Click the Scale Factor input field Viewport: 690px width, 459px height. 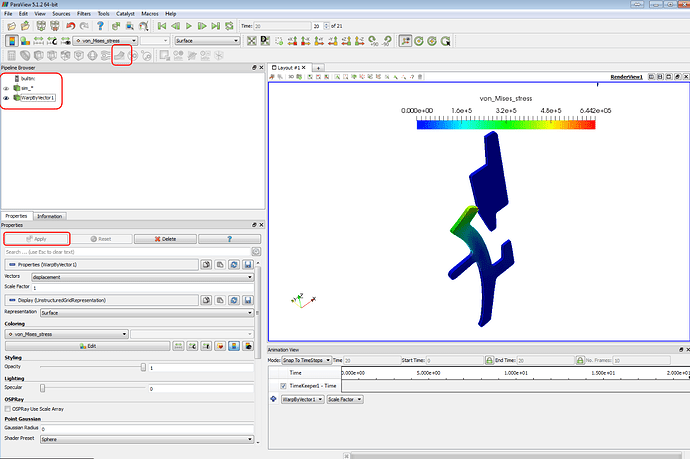coord(142,287)
